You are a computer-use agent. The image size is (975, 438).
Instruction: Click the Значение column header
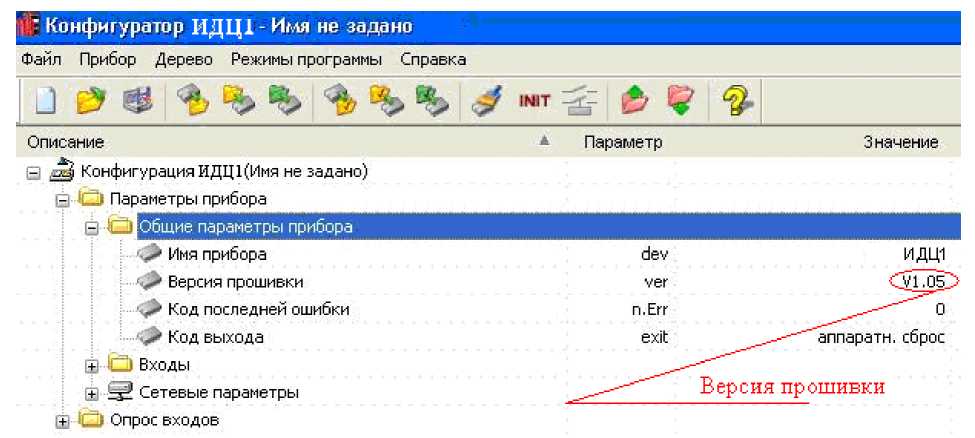[900, 143]
